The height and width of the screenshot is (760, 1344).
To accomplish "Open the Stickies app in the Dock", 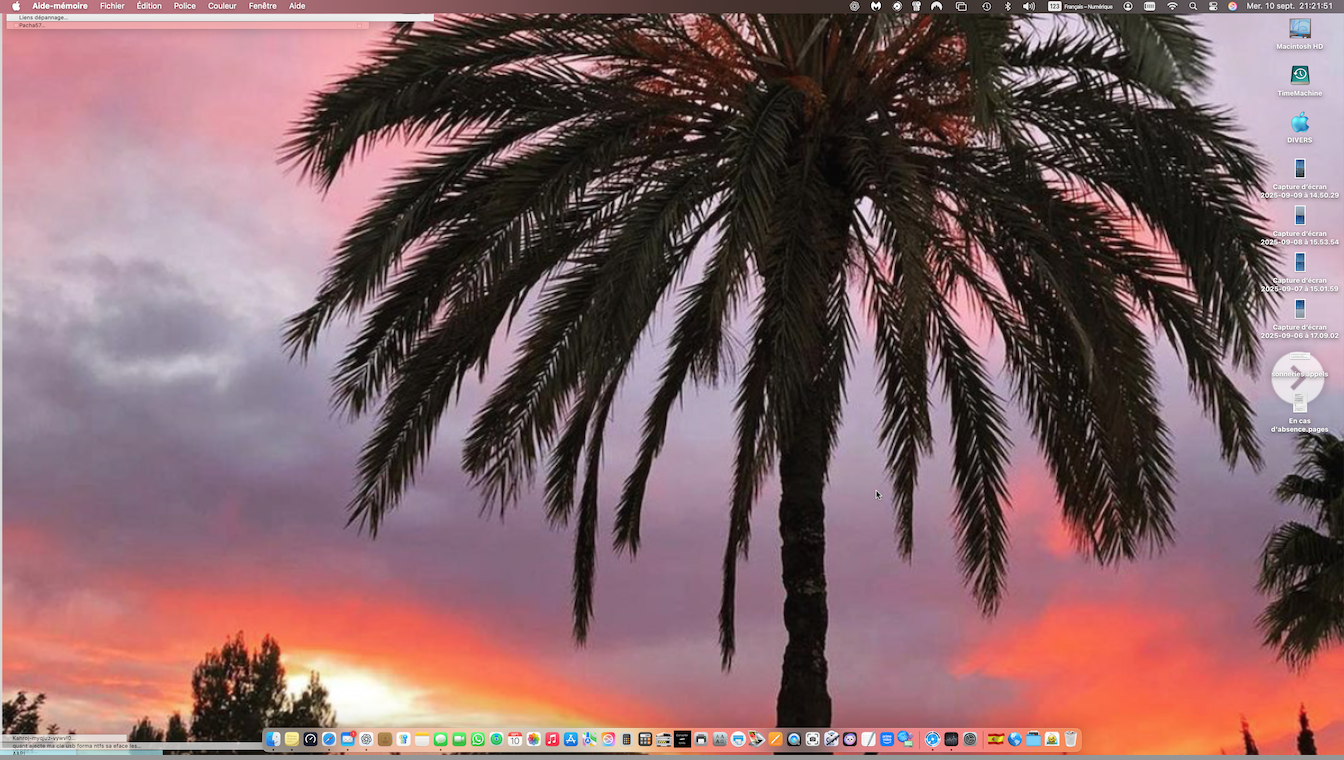I will coord(292,739).
